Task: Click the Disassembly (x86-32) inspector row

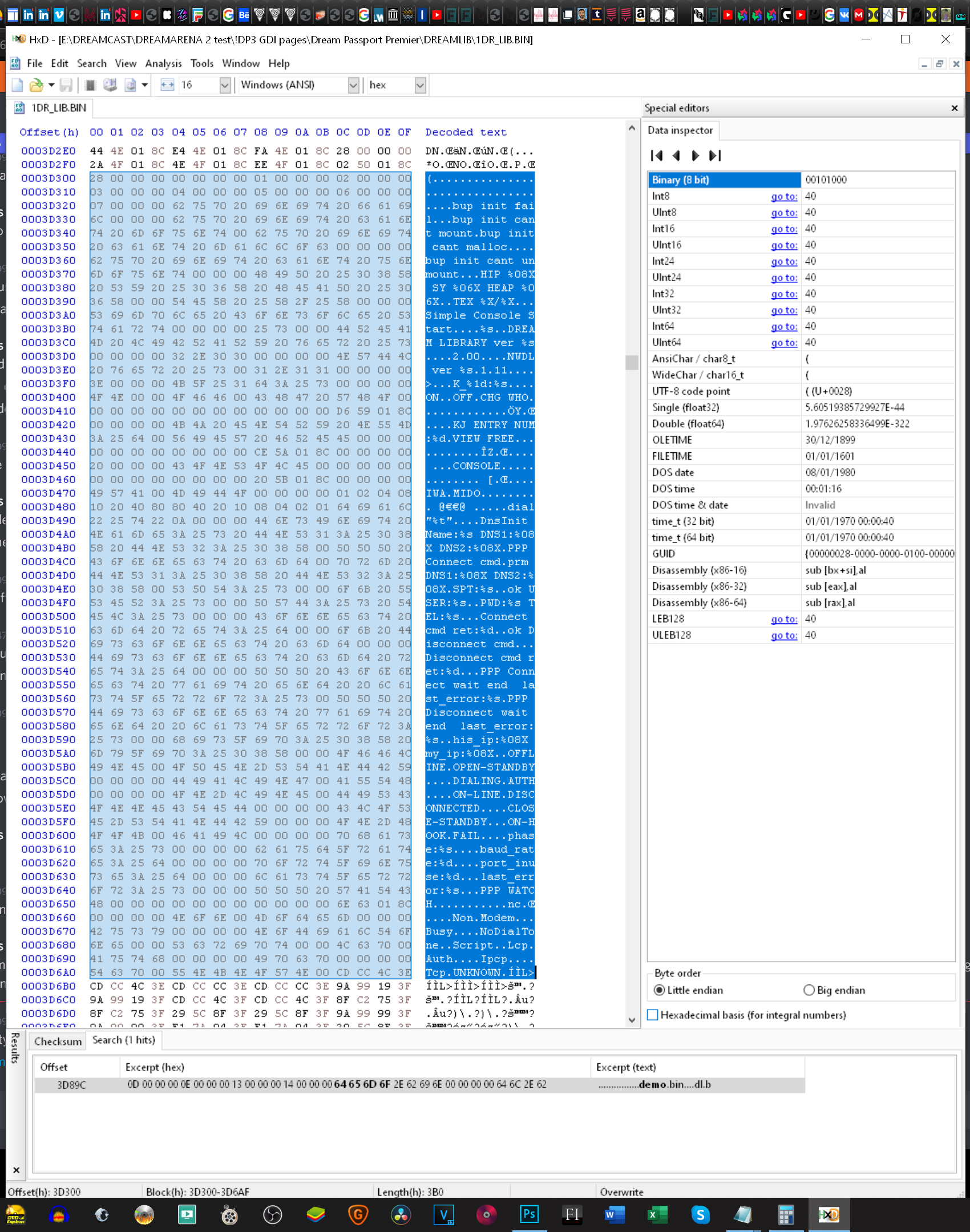Action: 801,586
